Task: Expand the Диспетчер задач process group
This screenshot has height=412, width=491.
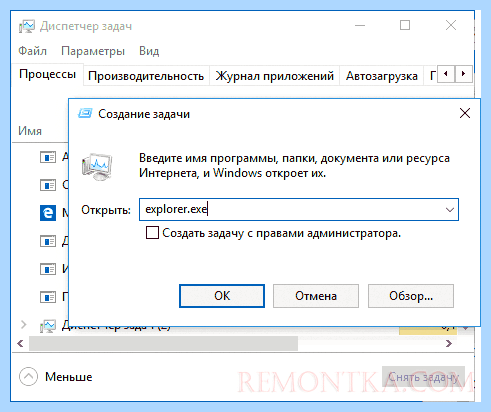Action: [x=23, y=324]
